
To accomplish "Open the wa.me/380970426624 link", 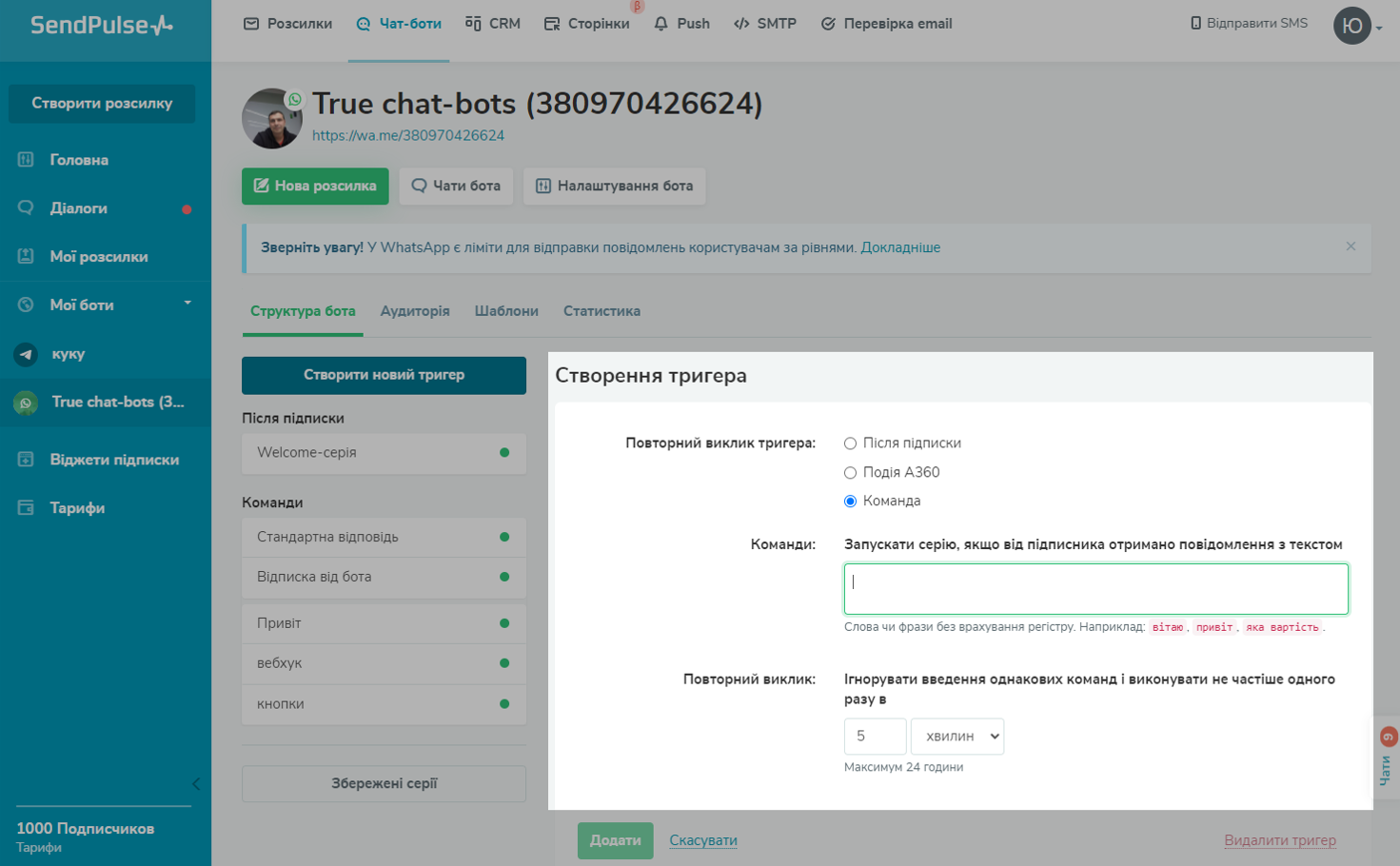I will pos(408,135).
